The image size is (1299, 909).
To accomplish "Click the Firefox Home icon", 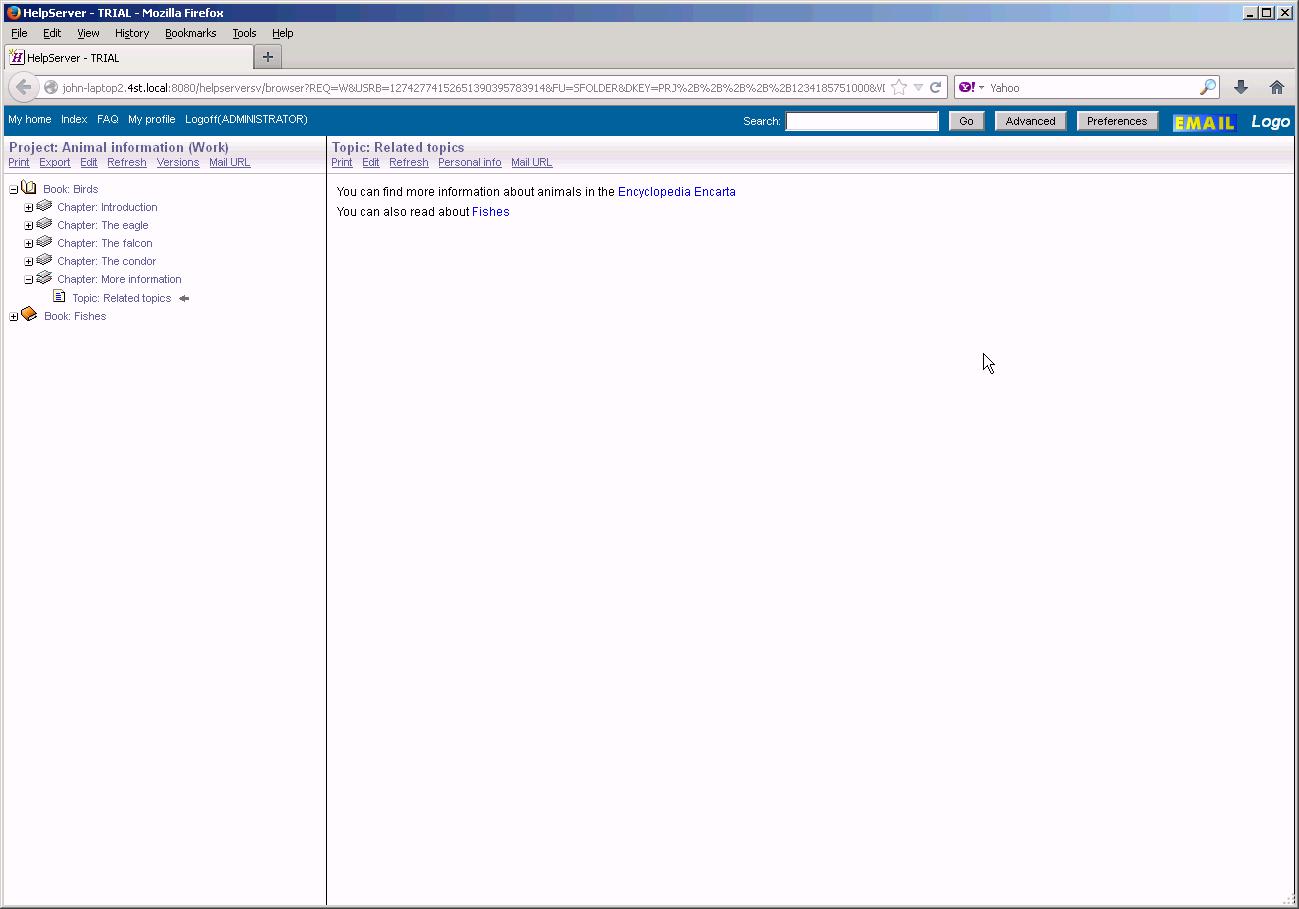I will tap(1277, 87).
